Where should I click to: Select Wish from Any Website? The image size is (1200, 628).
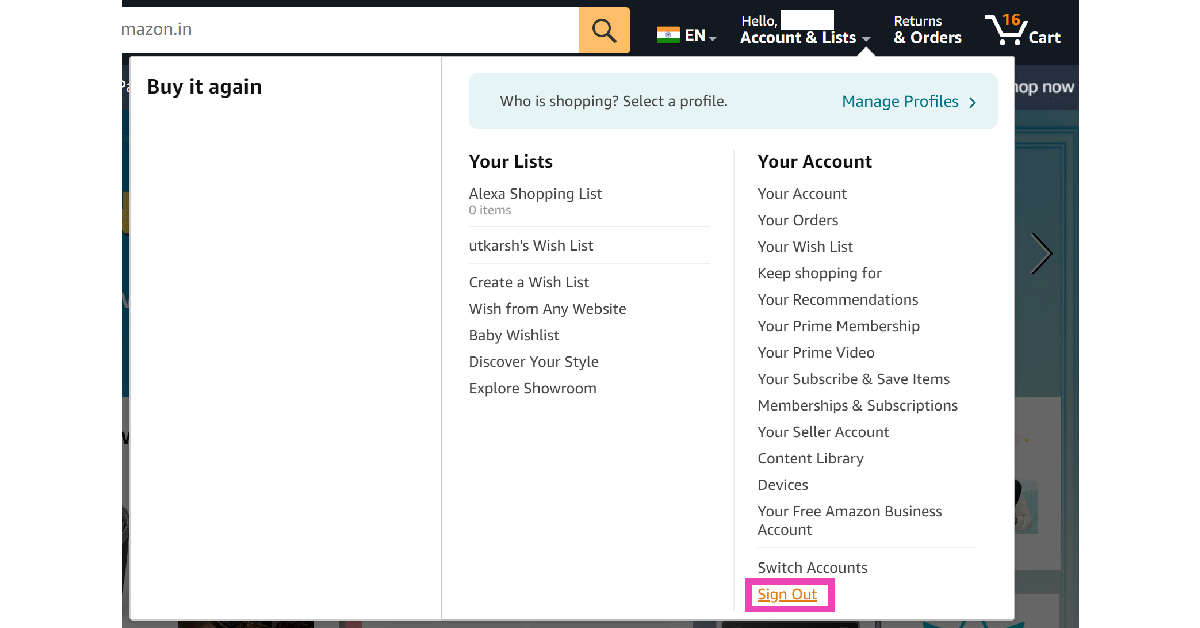click(x=547, y=309)
